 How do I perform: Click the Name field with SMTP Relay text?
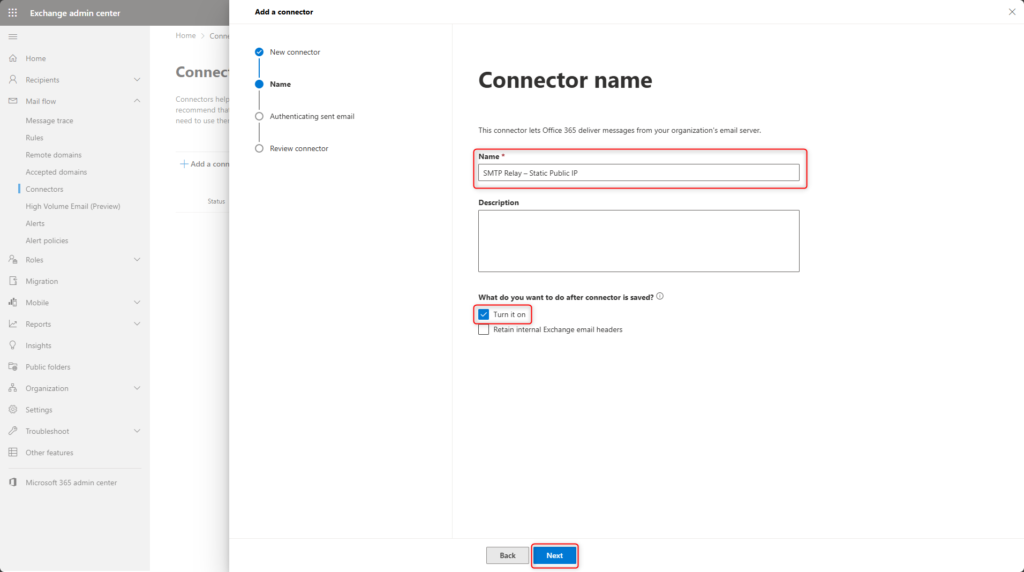639,173
